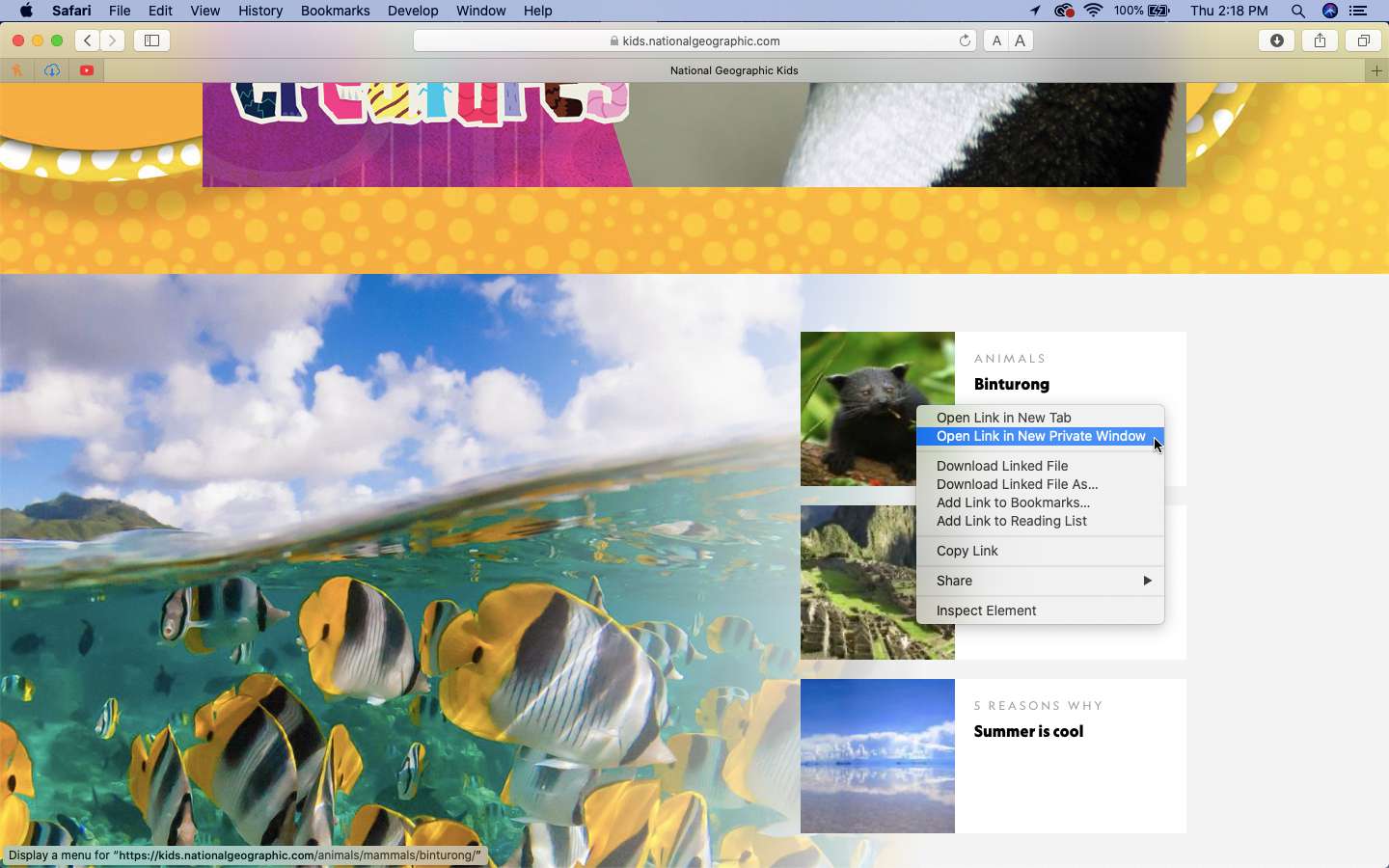The image size is (1389, 868).
Task: Click the address bar URL field
Action: (x=694, y=41)
